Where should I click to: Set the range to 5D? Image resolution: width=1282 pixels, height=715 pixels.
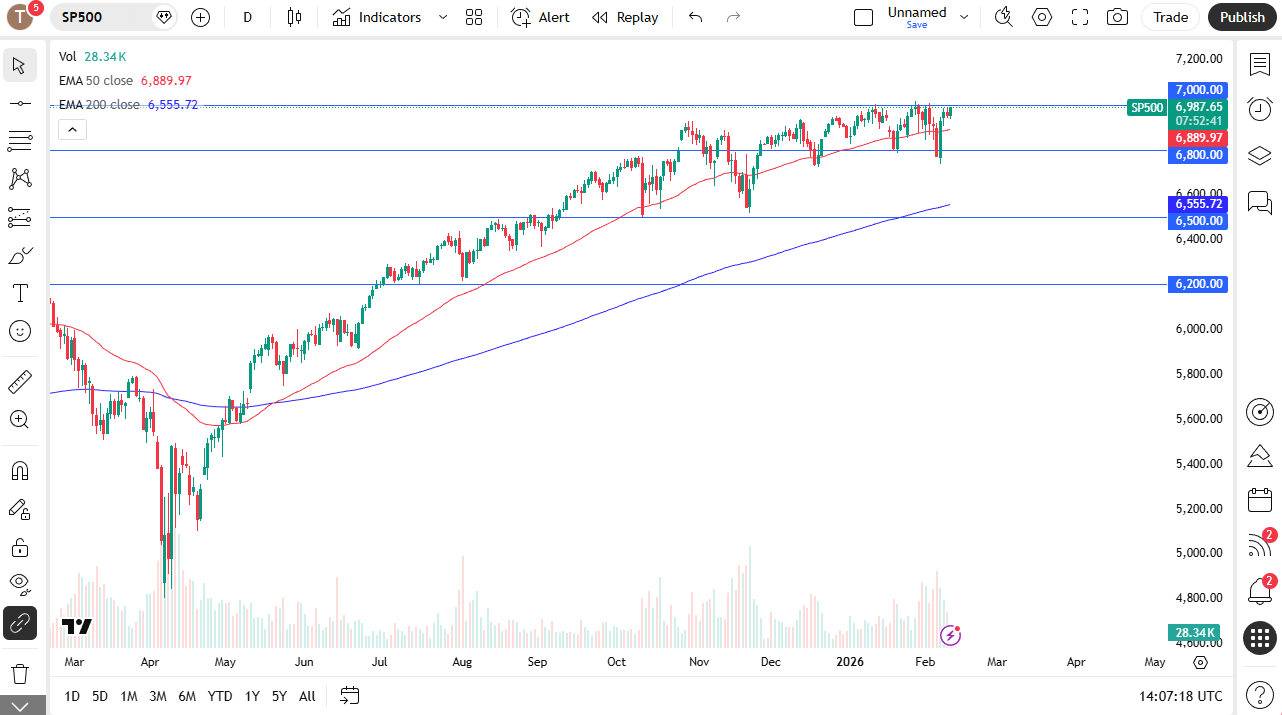pos(100,696)
